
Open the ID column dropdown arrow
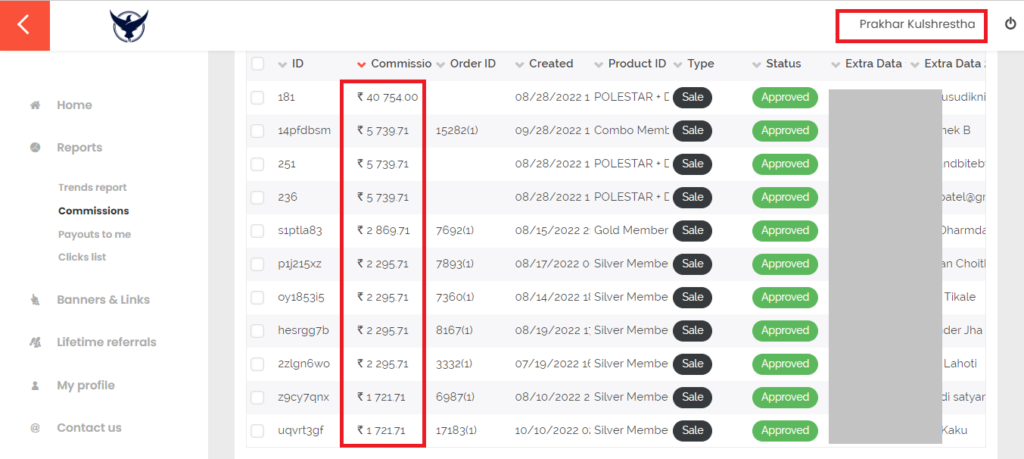[x=282, y=64]
